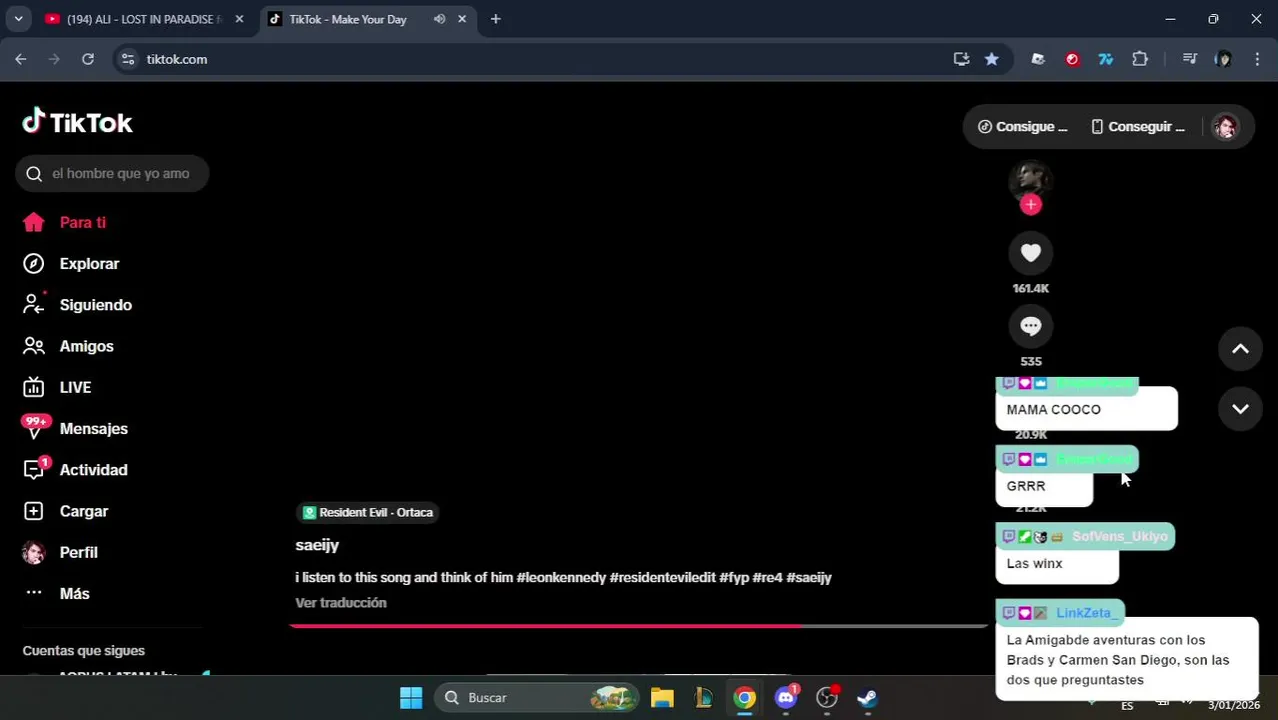Image resolution: width=1278 pixels, height=720 pixels.
Task: Expand the Más options menu
Action: [56, 593]
